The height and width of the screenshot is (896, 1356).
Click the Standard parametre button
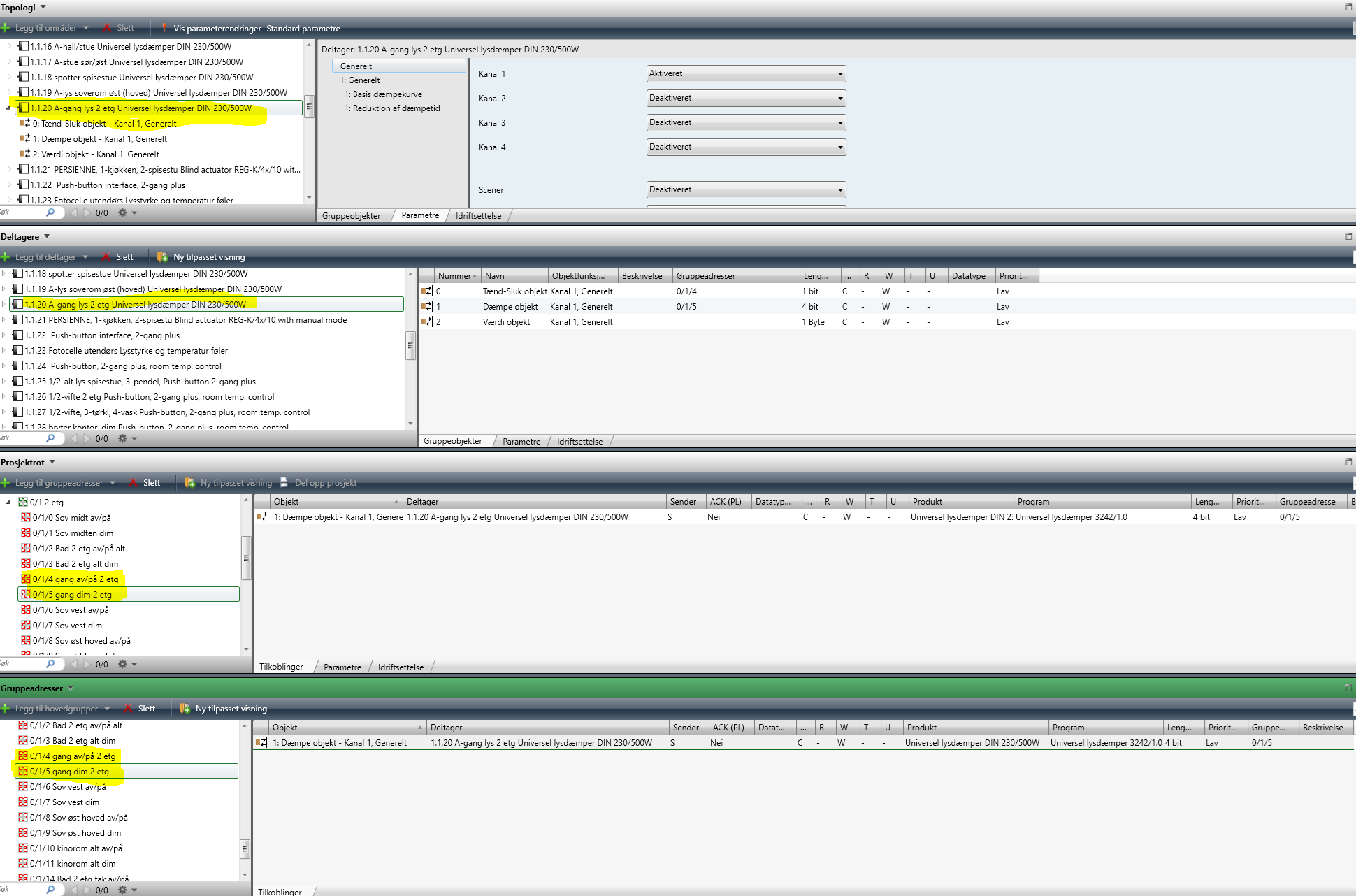tap(303, 29)
